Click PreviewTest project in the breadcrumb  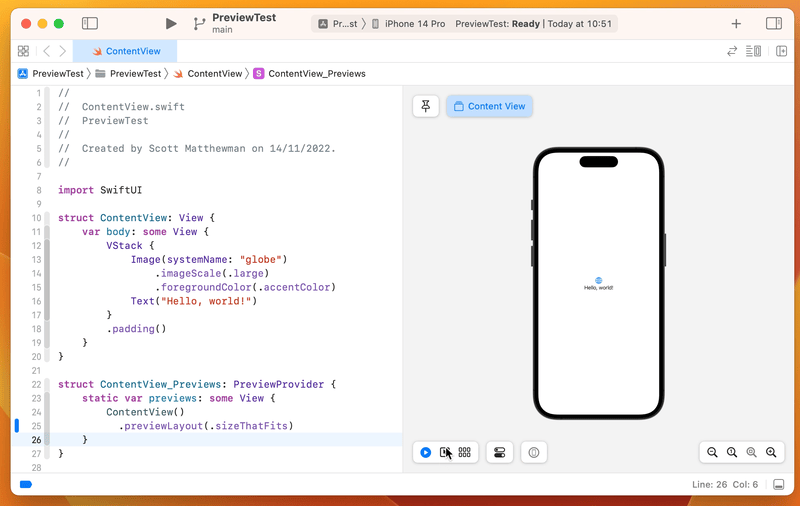click(51, 73)
